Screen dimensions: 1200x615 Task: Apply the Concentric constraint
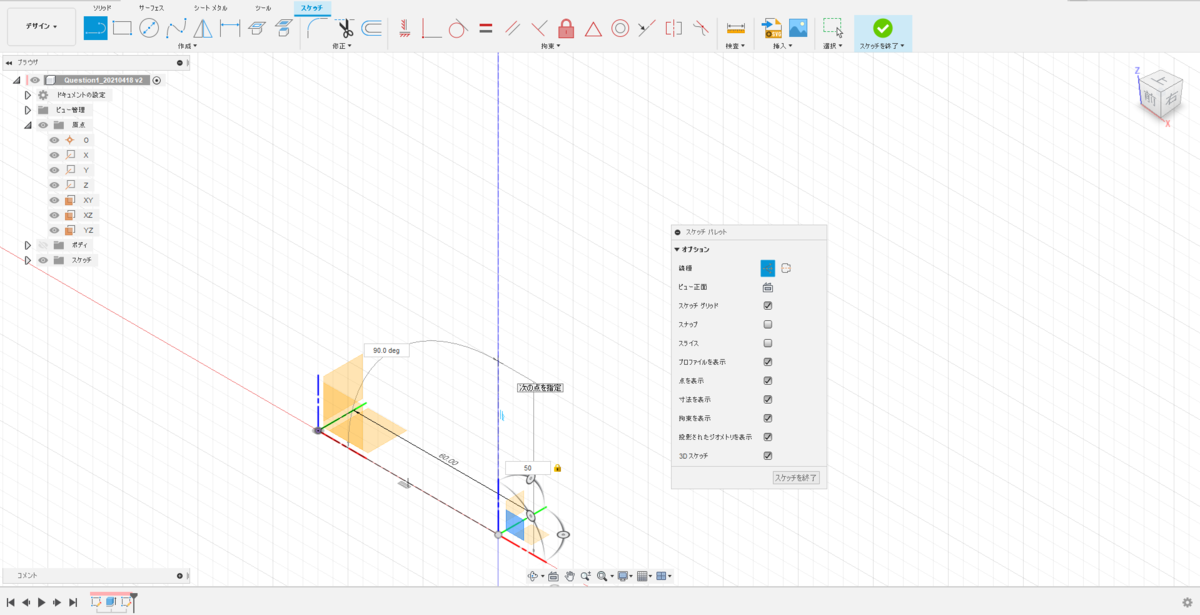pos(620,28)
